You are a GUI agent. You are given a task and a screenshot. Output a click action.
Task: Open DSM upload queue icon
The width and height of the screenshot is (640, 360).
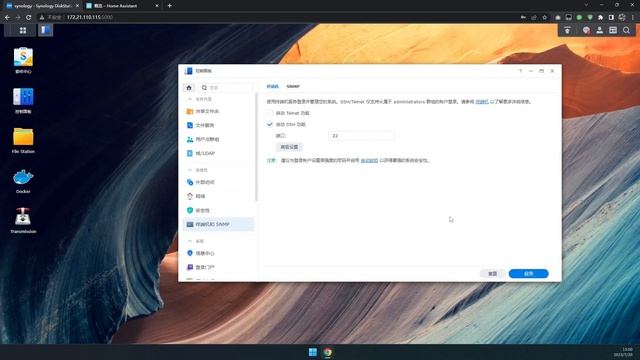pos(567,30)
